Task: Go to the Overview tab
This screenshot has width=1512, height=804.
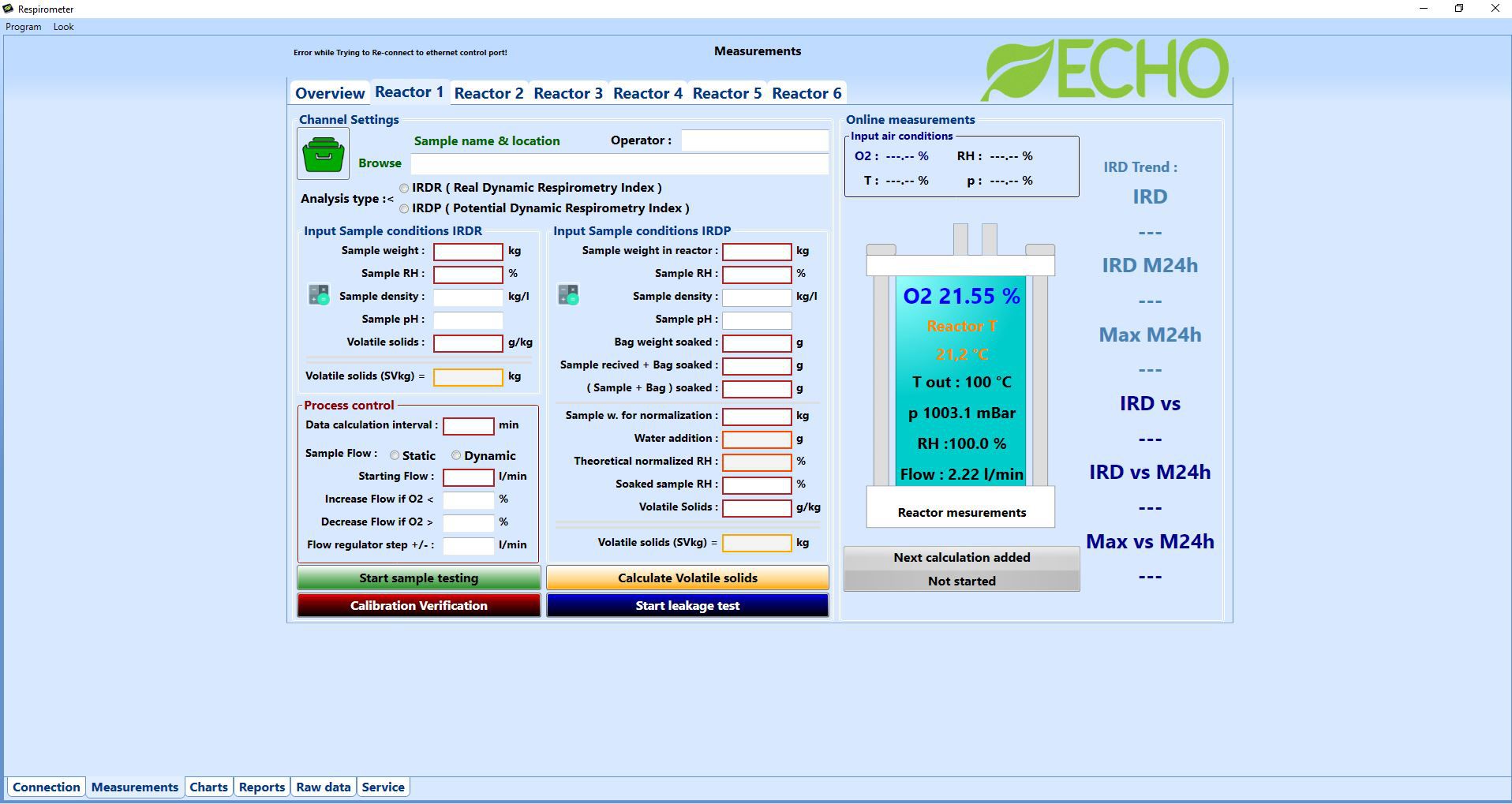Action: [x=330, y=93]
